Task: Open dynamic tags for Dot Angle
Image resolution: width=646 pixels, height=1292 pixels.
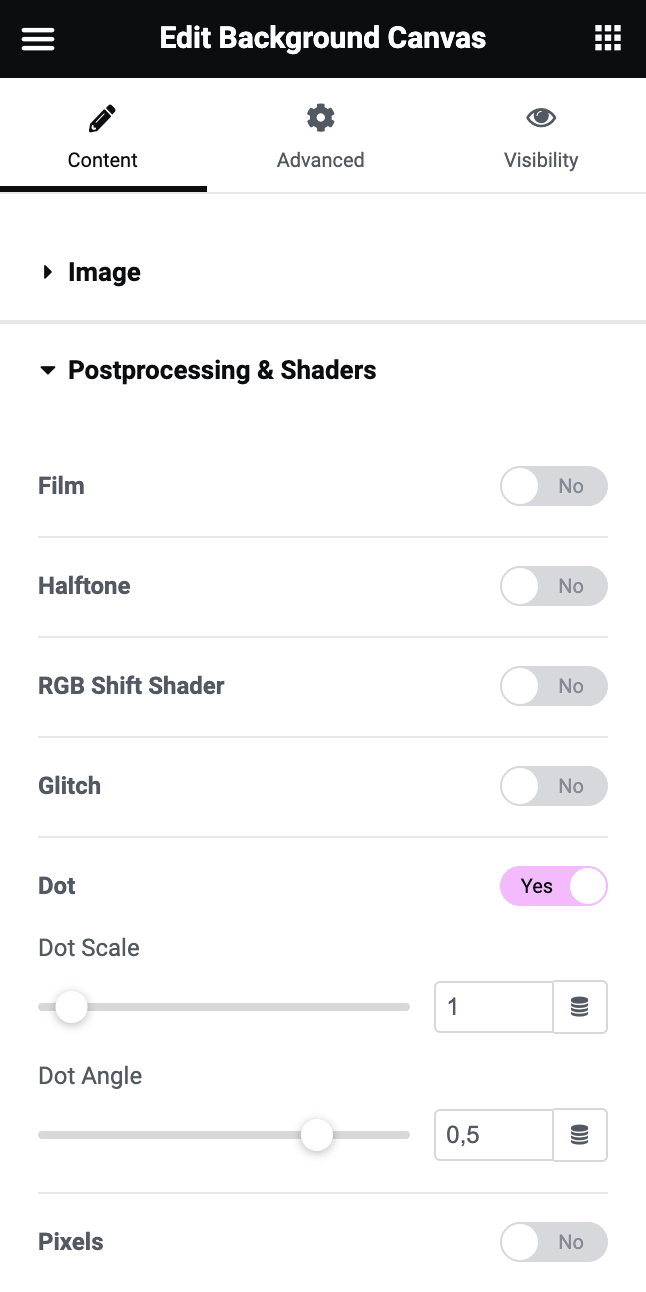Action: (580, 1135)
